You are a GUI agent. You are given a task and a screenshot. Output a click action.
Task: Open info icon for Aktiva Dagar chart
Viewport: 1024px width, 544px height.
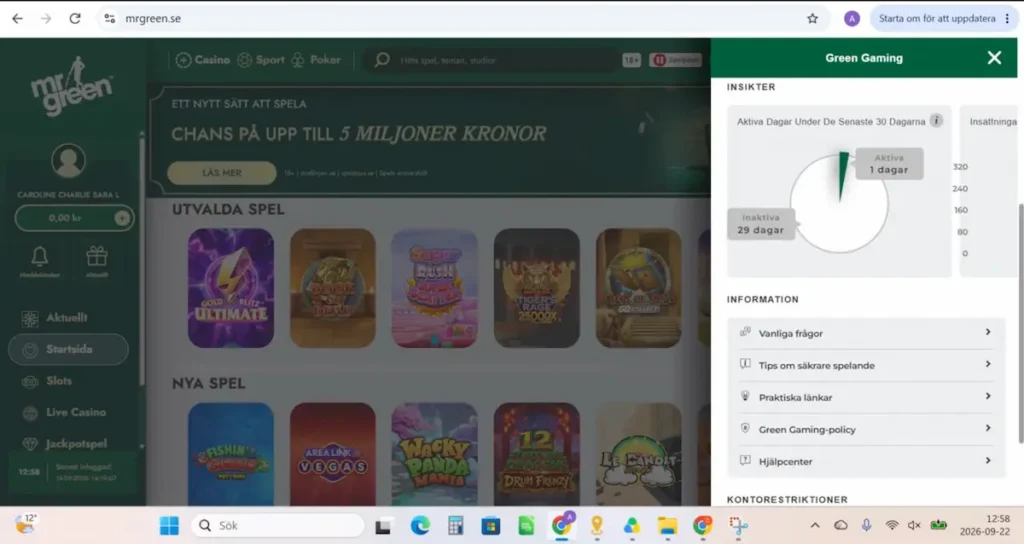click(x=936, y=121)
